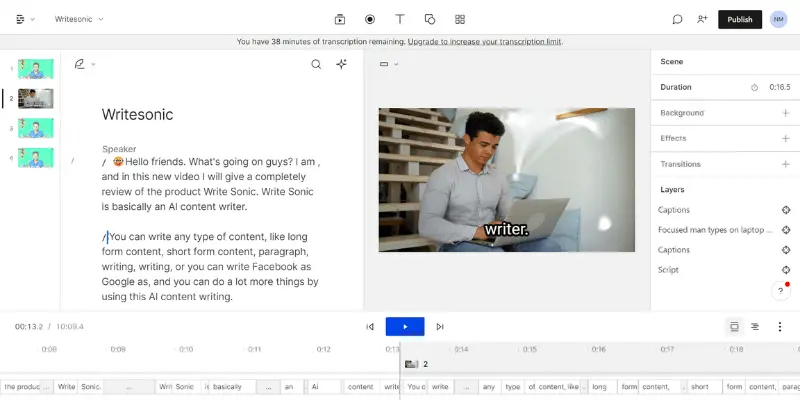Click the Writesonic composition title

coord(137,114)
